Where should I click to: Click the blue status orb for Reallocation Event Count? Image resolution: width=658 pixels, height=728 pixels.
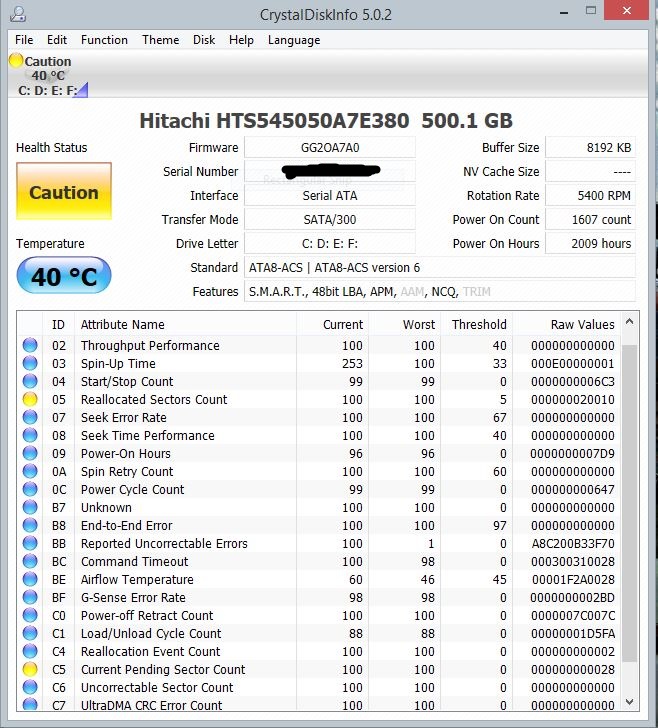click(30, 651)
